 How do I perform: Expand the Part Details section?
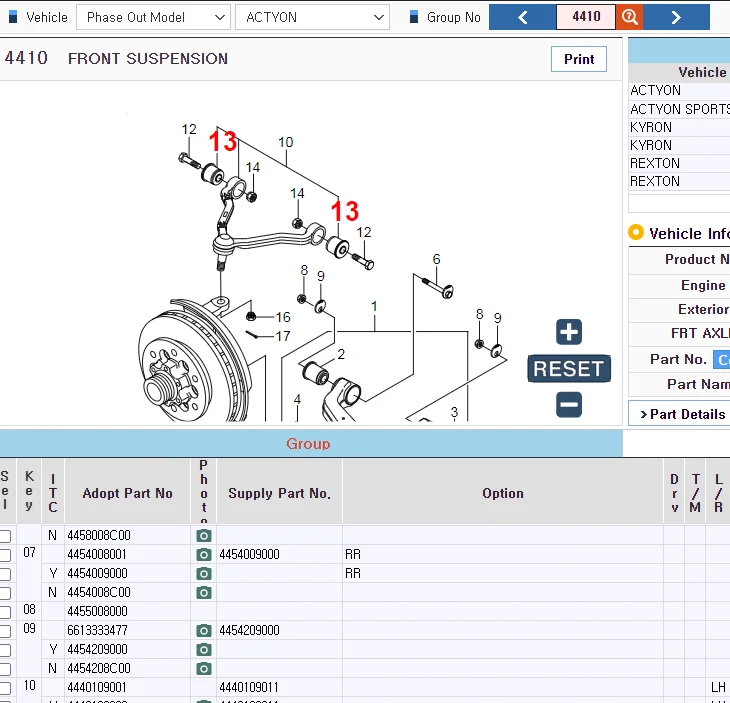pyautogui.click(x=682, y=414)
